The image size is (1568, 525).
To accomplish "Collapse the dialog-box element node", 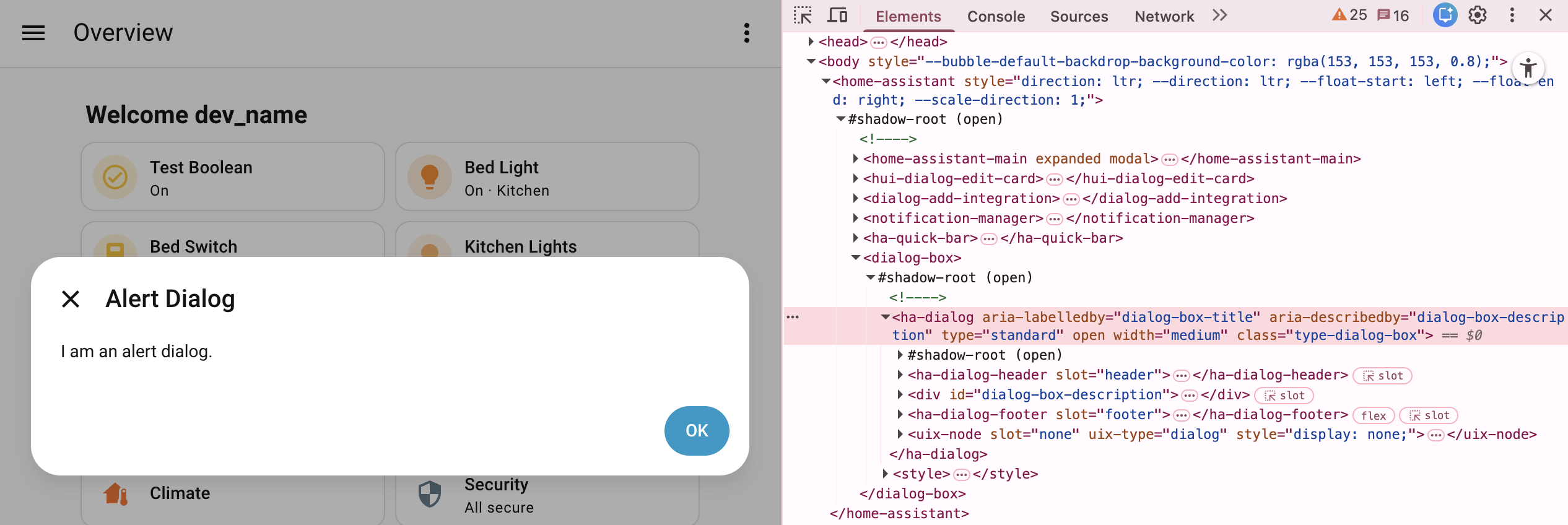I will [x=856, y=258].
